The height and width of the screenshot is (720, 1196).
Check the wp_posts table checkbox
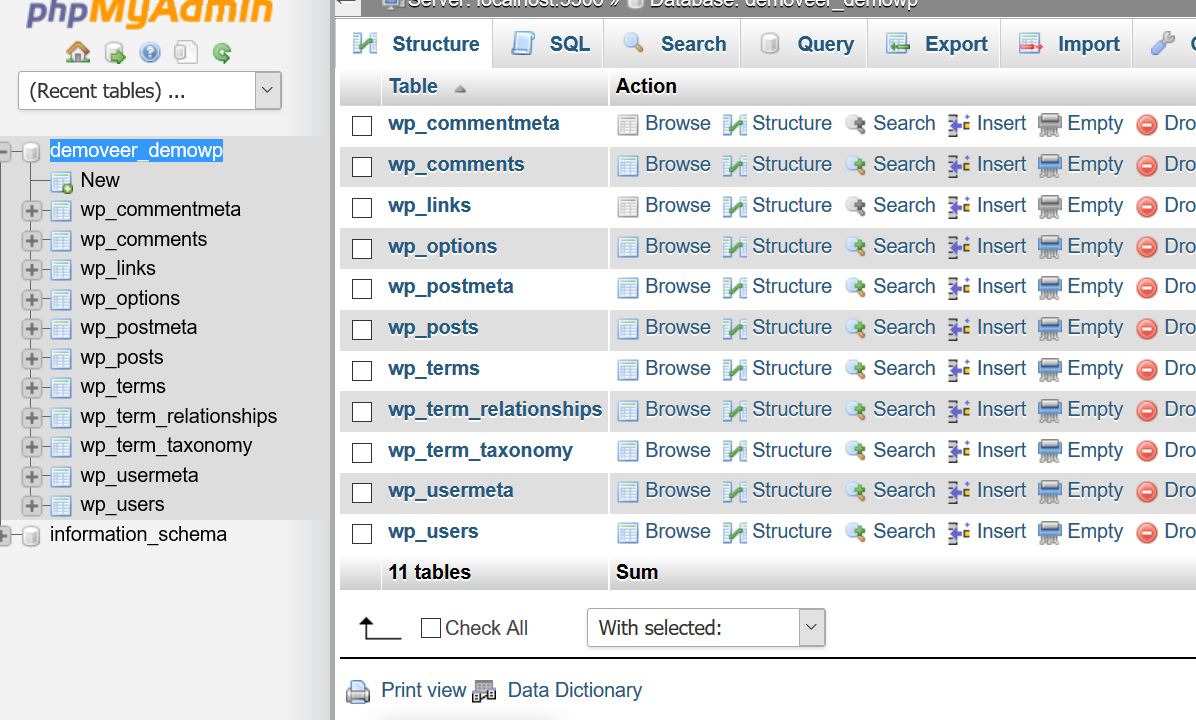361,329
